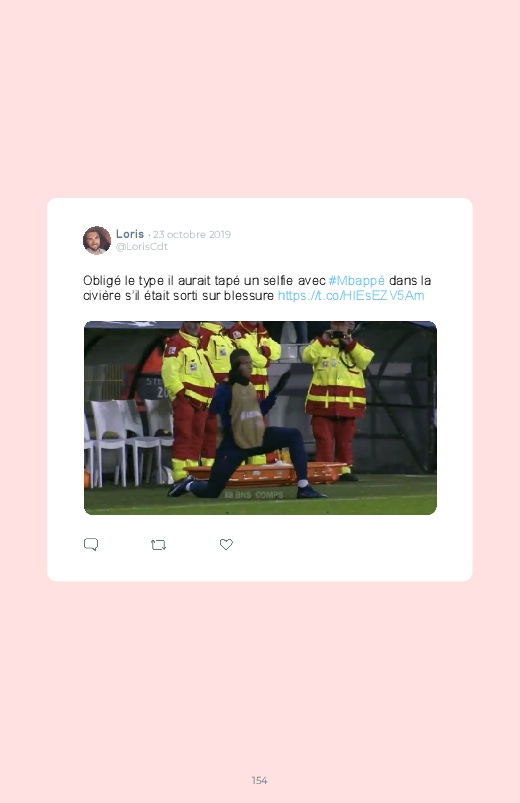Click the steward taking a photo
Screen dimensions: 520x803
click(337, 399)
